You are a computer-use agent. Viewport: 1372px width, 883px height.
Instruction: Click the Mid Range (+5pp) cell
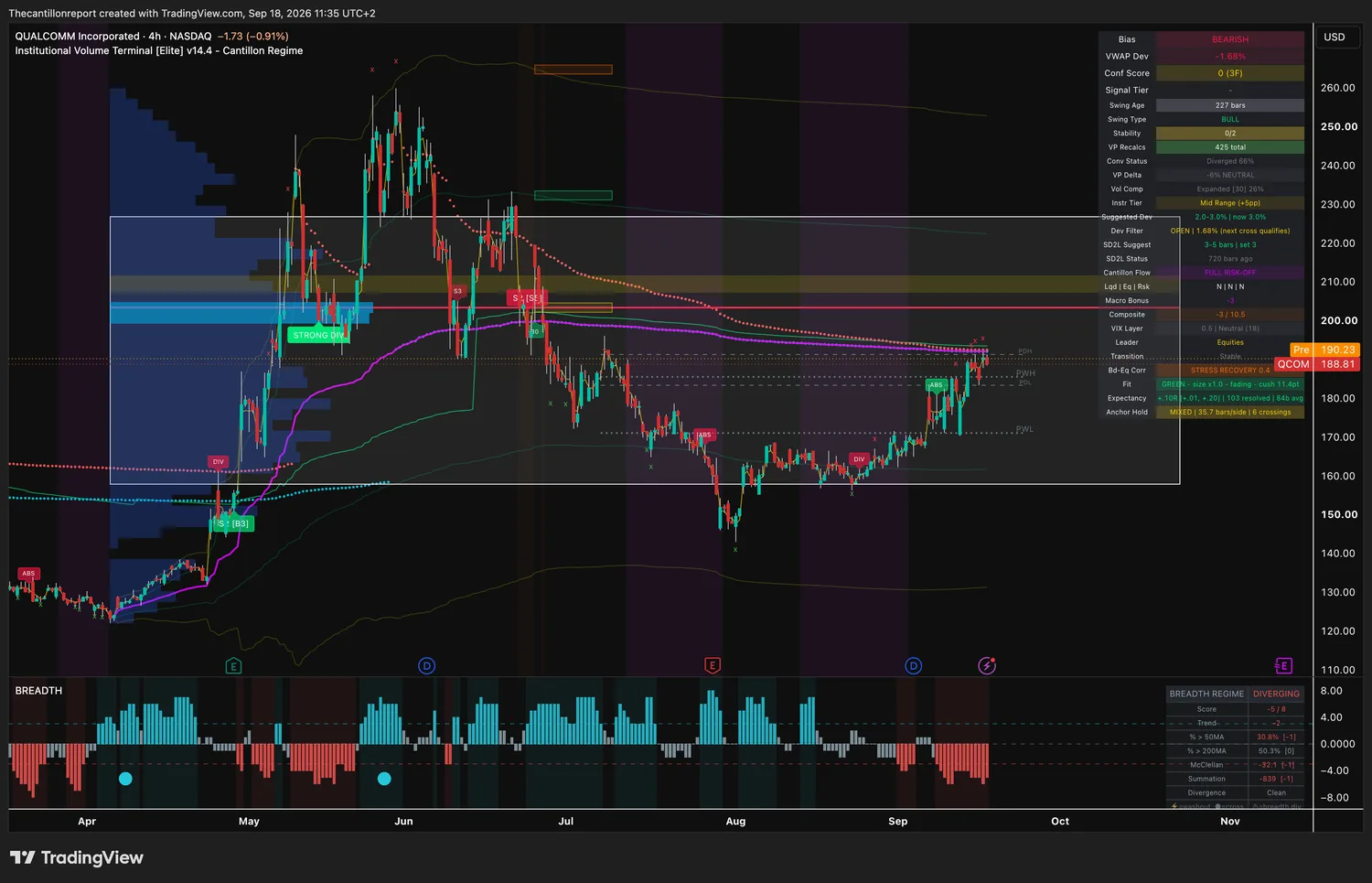pos(1230,203)
